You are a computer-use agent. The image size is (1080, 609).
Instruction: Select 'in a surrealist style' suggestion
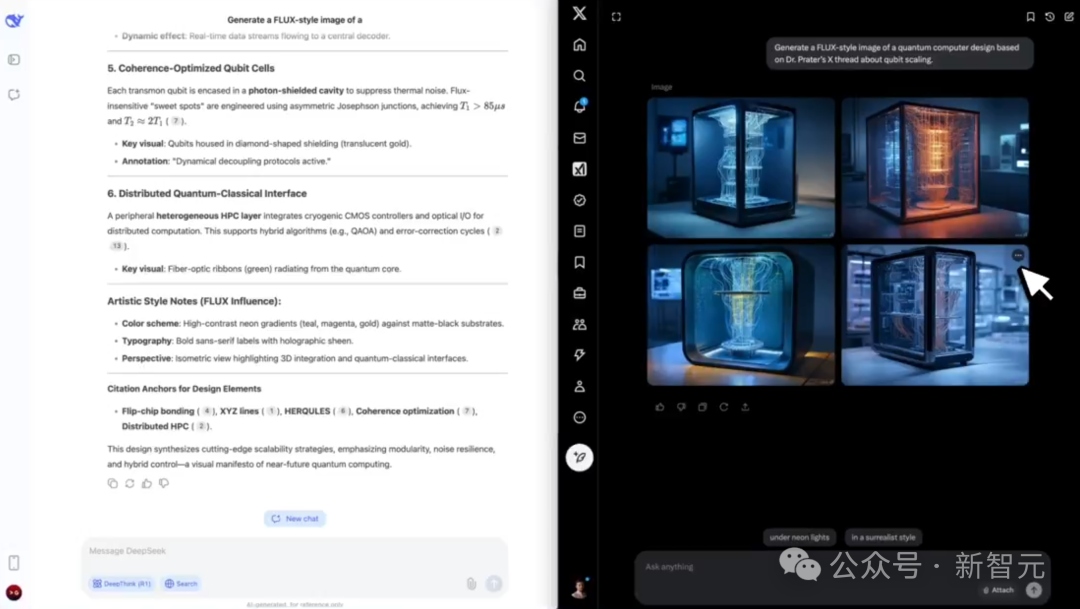[x=883, y=537]
